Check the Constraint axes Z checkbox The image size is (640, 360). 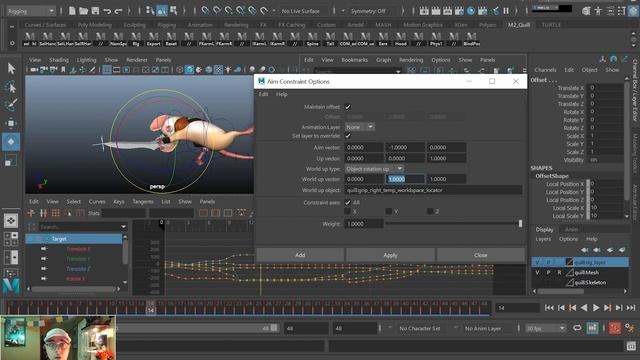[430, 211]
